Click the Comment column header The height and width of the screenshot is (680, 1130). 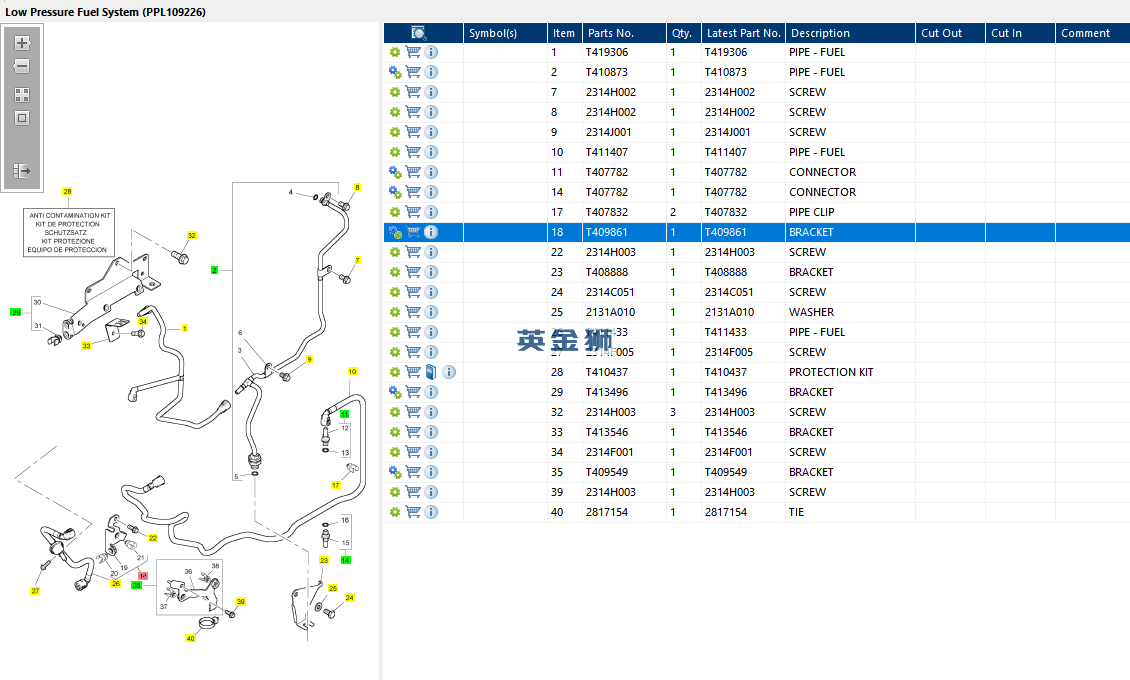1093,33
